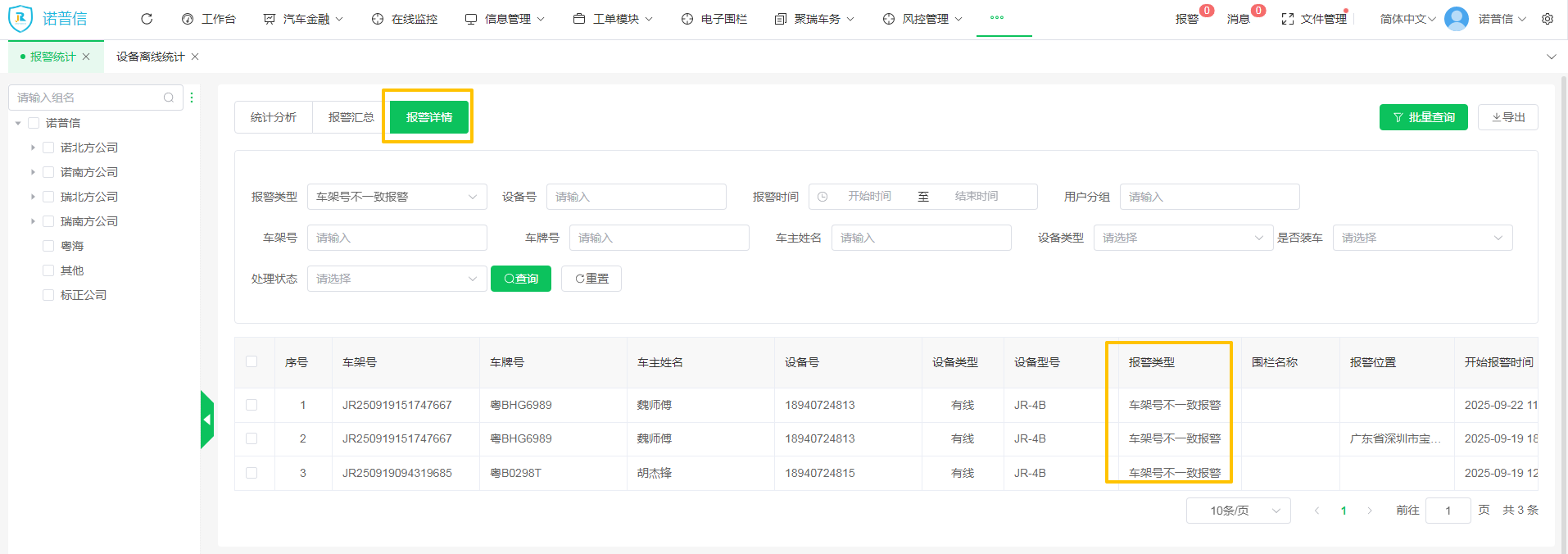Tick the 粤海 group checkbox

(48, 246)
